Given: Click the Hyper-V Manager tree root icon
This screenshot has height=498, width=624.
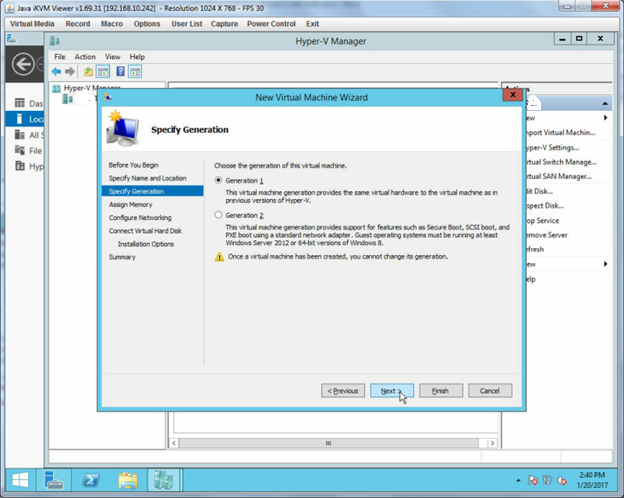Looking at the screenshot, I should (x=57, y=88).
